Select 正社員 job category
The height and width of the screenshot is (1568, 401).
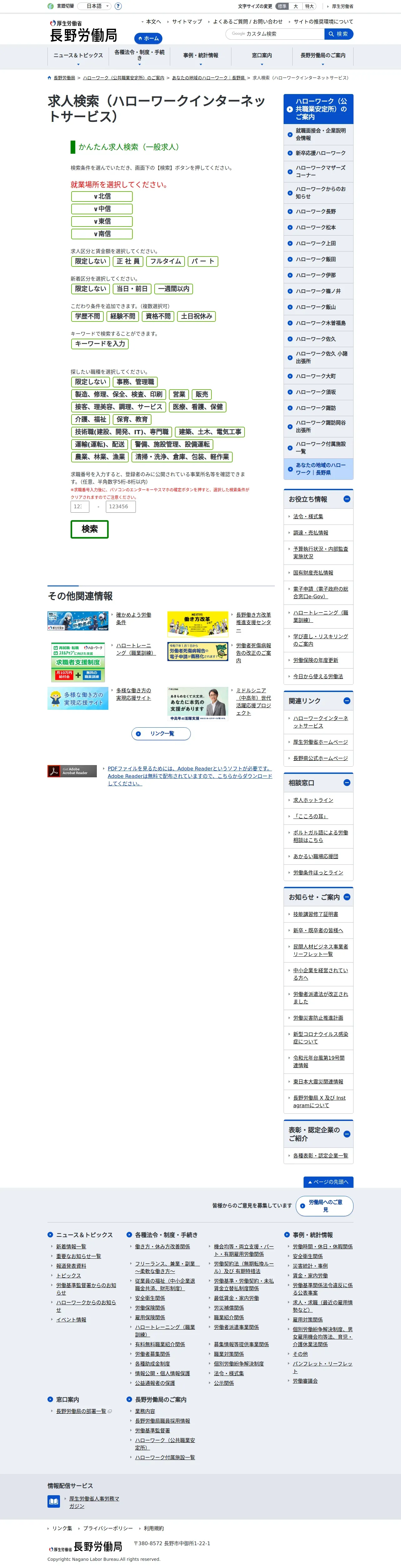128,261
